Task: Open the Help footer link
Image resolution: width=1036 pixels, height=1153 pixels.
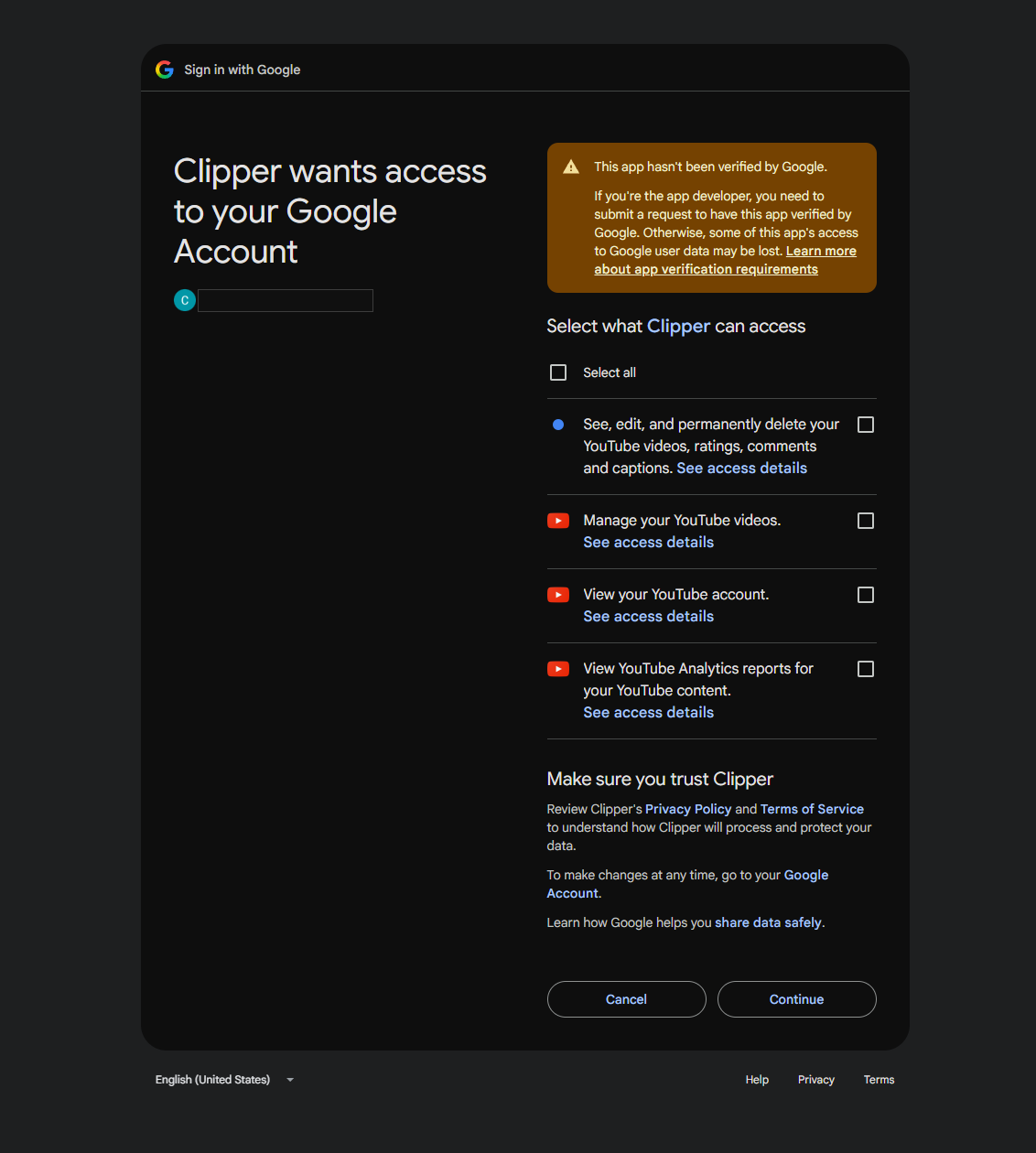Action: (757, 1080)
